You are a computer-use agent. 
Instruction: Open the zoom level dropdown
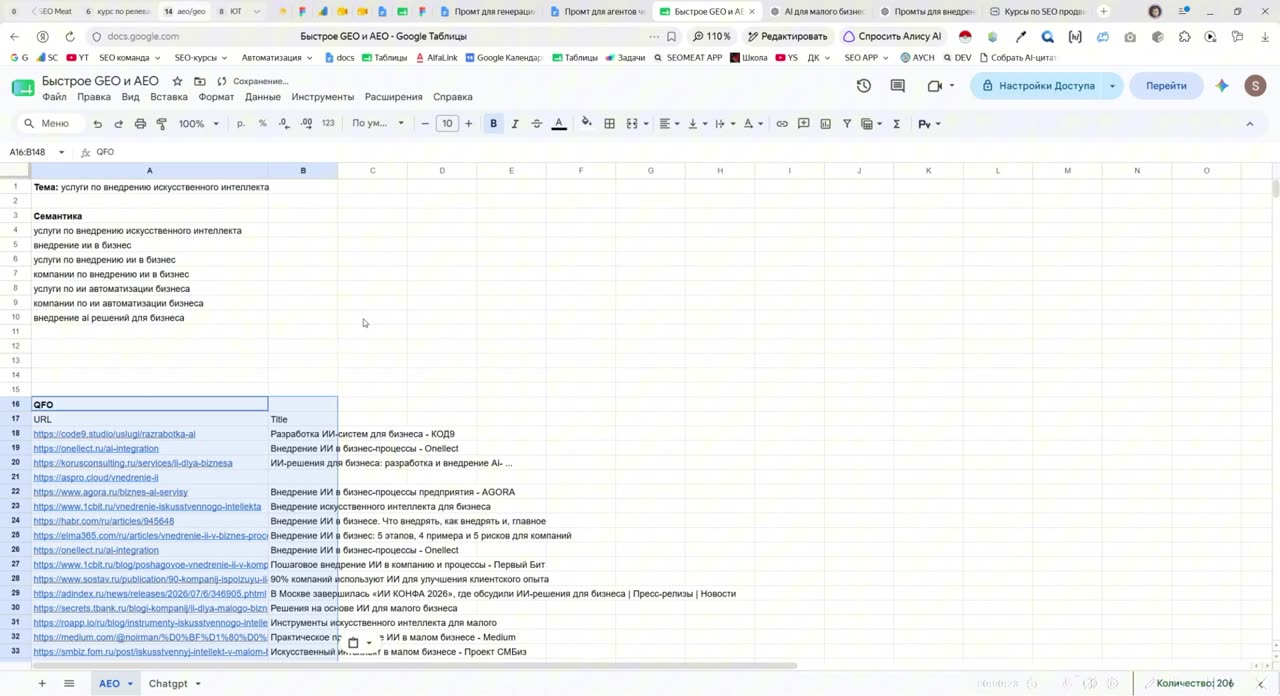199,124
